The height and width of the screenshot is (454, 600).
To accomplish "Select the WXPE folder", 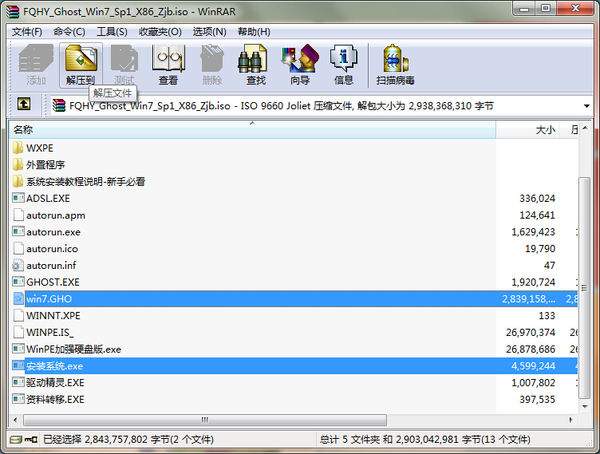I will coord(40,147).
